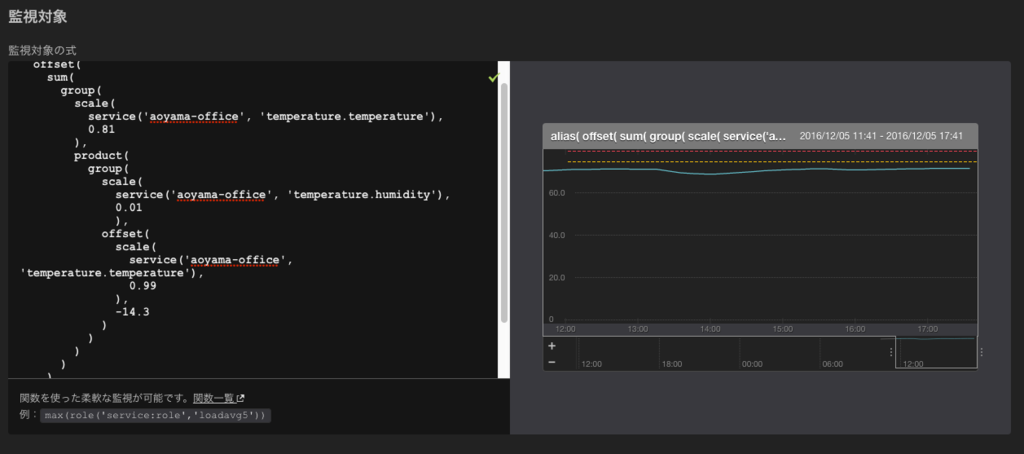Click the 0.01 scale value in the expression
This screenshot has width=1024, height=454.
129,208
